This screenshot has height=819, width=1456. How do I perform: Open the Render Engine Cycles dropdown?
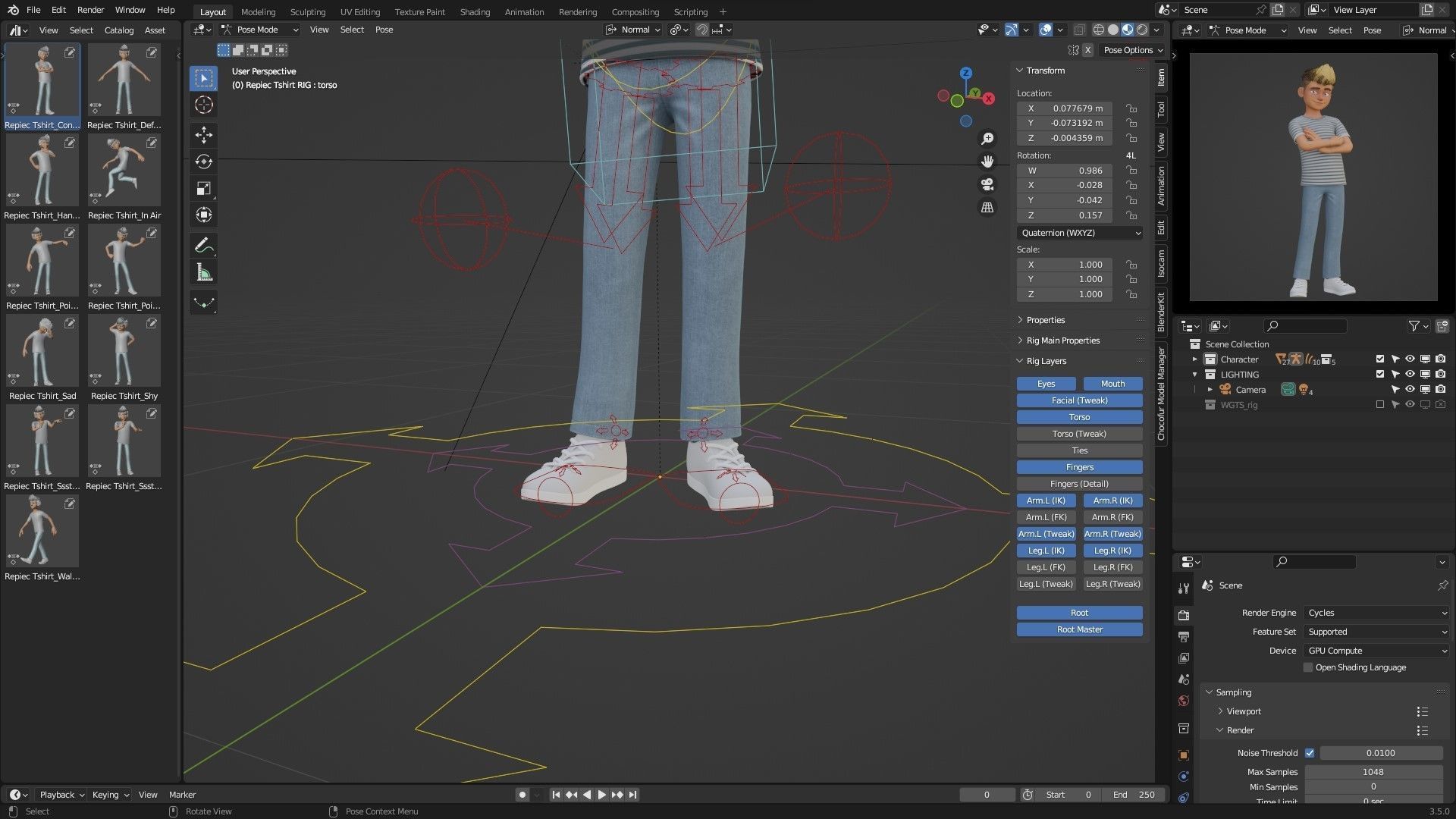[x=1377, y=613]
